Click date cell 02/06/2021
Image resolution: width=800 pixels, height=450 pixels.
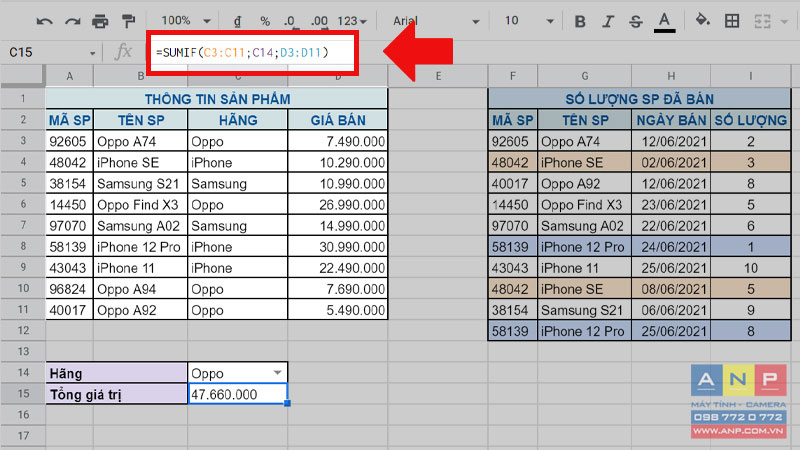(x=671, y=162)
